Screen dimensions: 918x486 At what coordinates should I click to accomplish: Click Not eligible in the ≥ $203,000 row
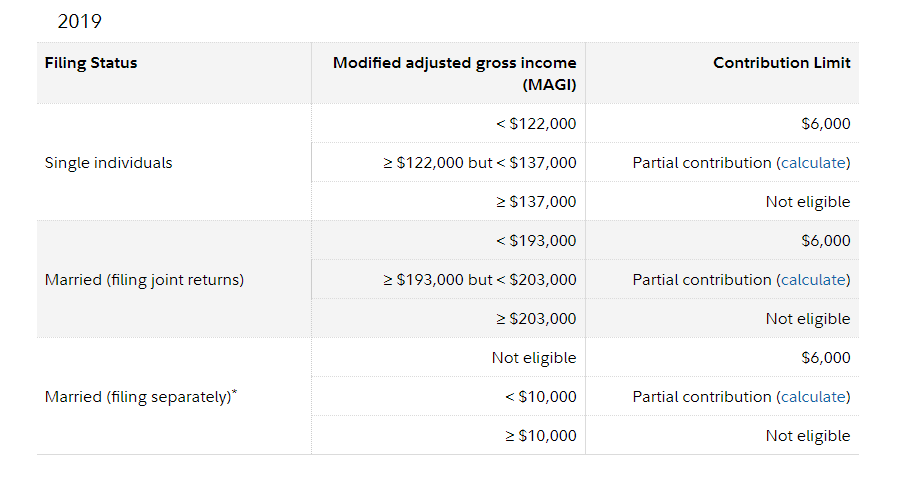pyautogui.click(x=808, y=319)
